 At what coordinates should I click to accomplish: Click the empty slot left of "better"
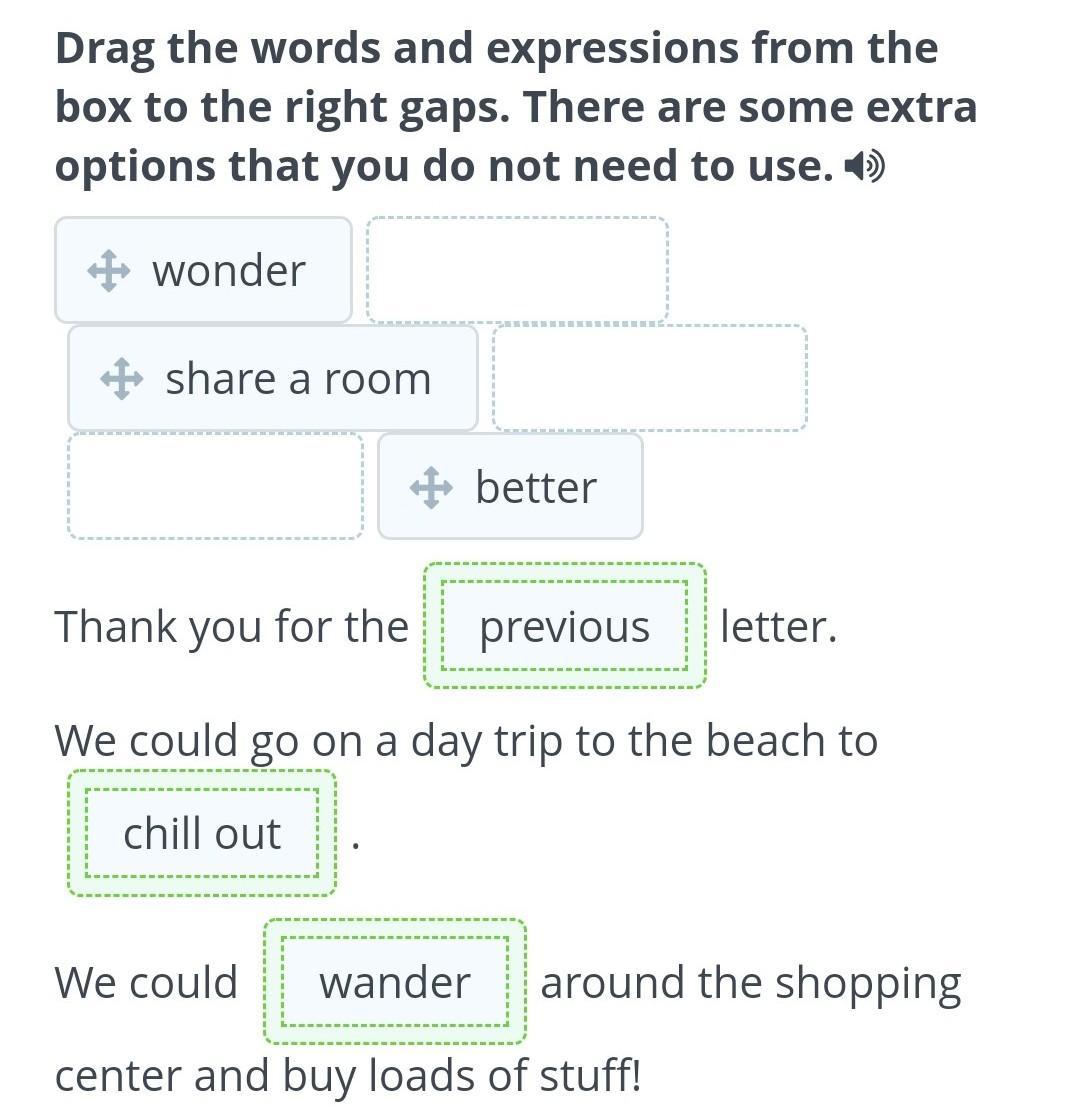[x=215, y=486]
